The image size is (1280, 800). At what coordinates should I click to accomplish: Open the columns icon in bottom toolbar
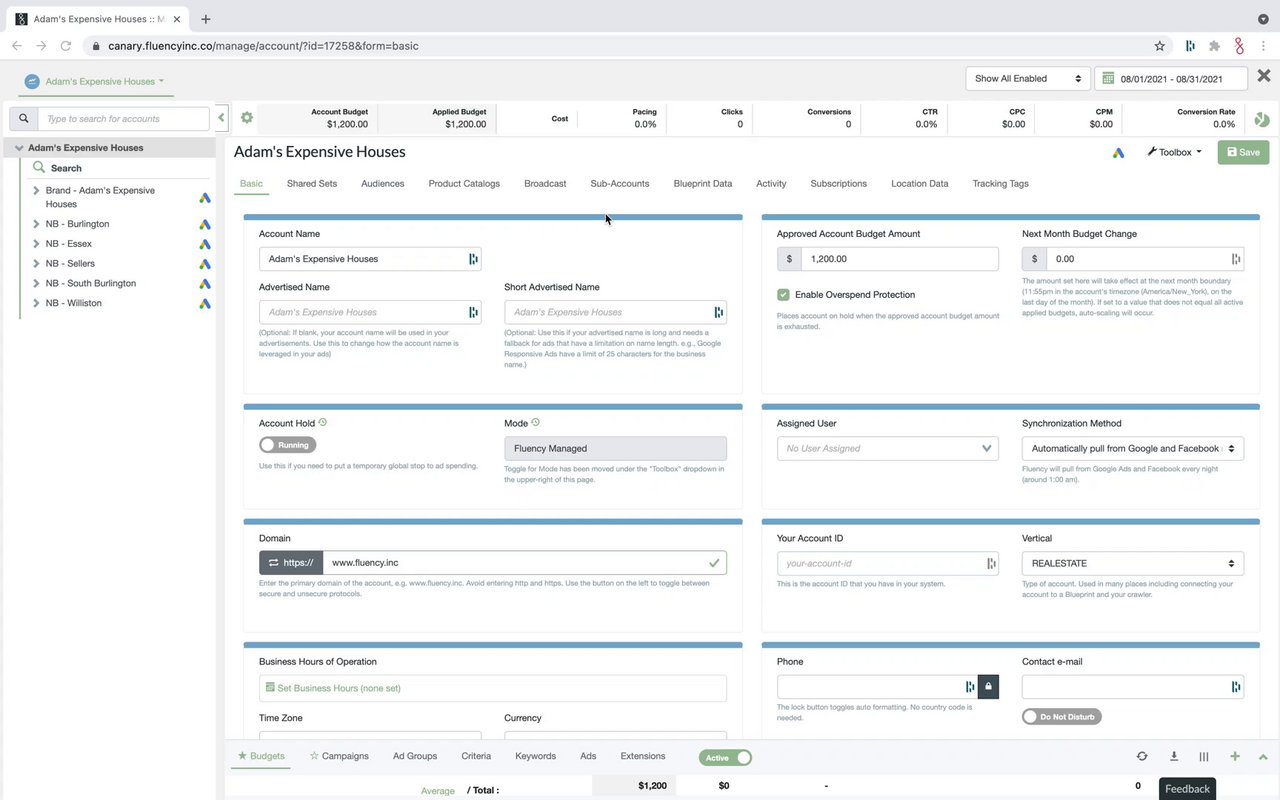(1204, 757)
